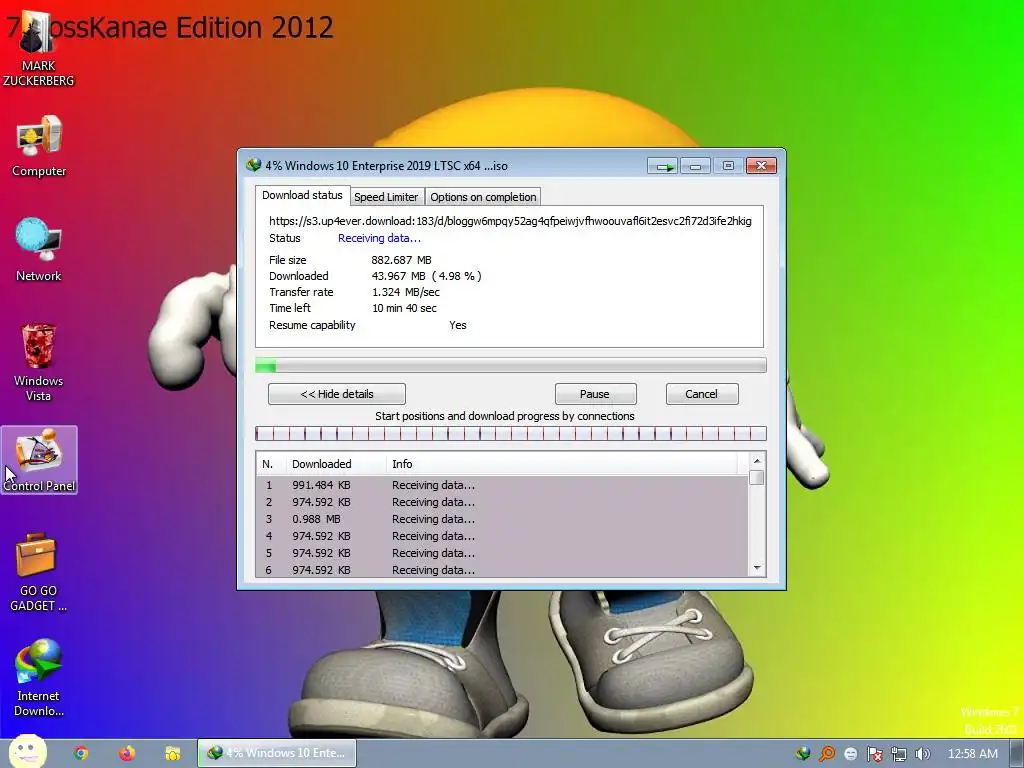The width and height of the screenshot is (1024, 768).
Task: Click the IDM icon in dialog title bar
Action: click(x=253, y=165)
